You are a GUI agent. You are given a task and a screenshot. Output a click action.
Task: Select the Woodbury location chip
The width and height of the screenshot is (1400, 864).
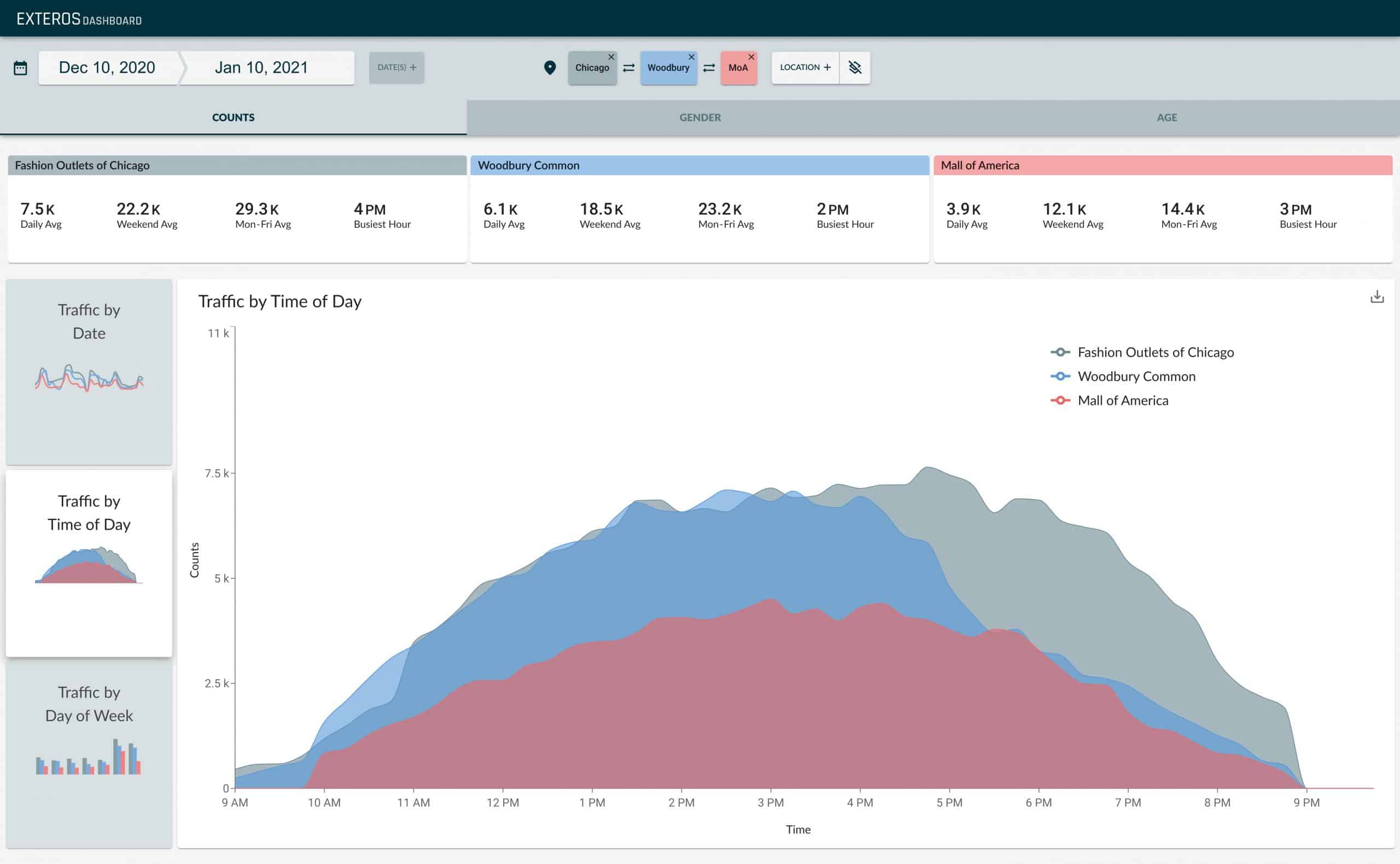[x=669, y=68]
